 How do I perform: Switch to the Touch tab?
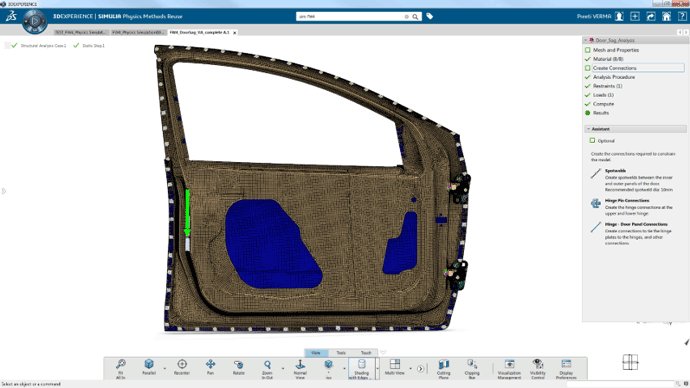coord(366,353)
